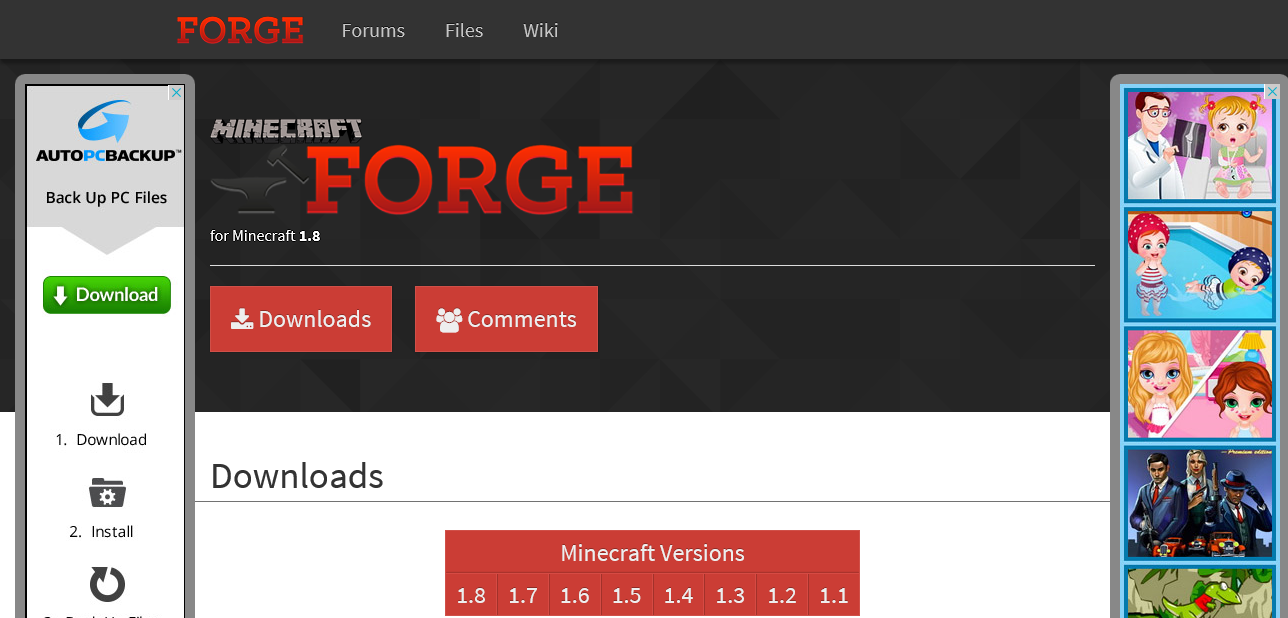Click '2. Install' text in left ad
The height and width of the screenshot is (618, 1288).
point(101,532)
